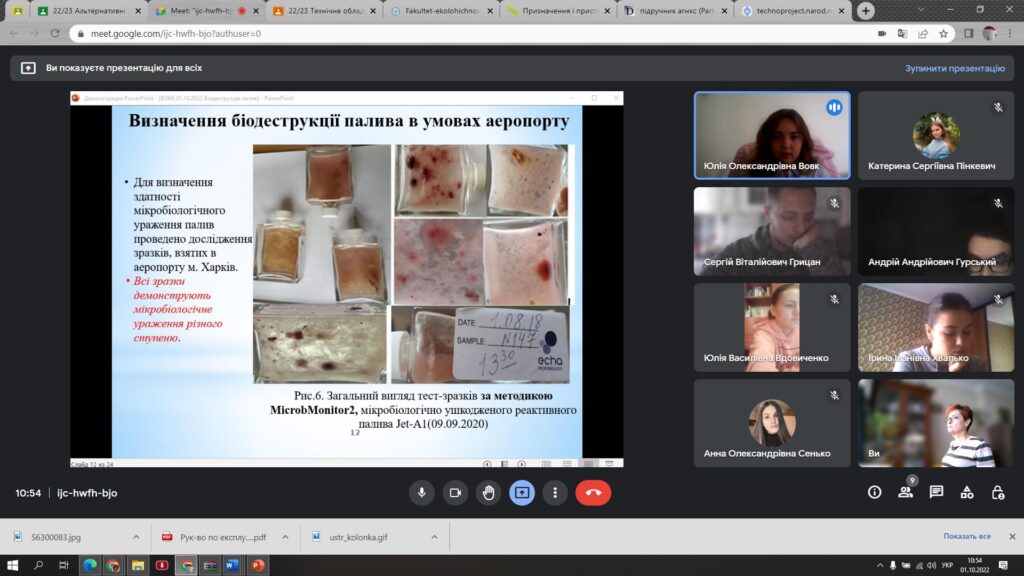Open host controls lock icon

(x=997, y=493)
